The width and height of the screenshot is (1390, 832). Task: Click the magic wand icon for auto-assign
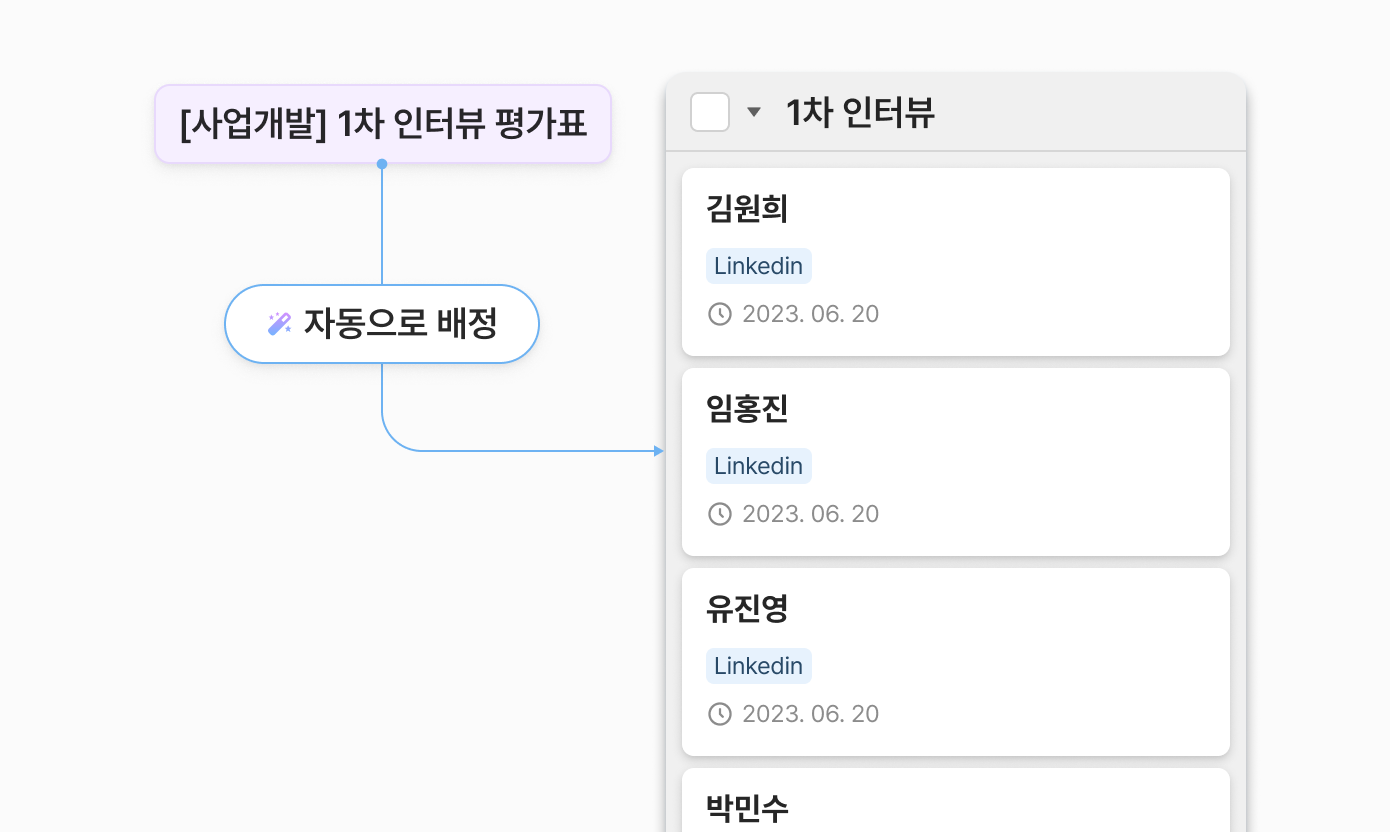point(279,324)
